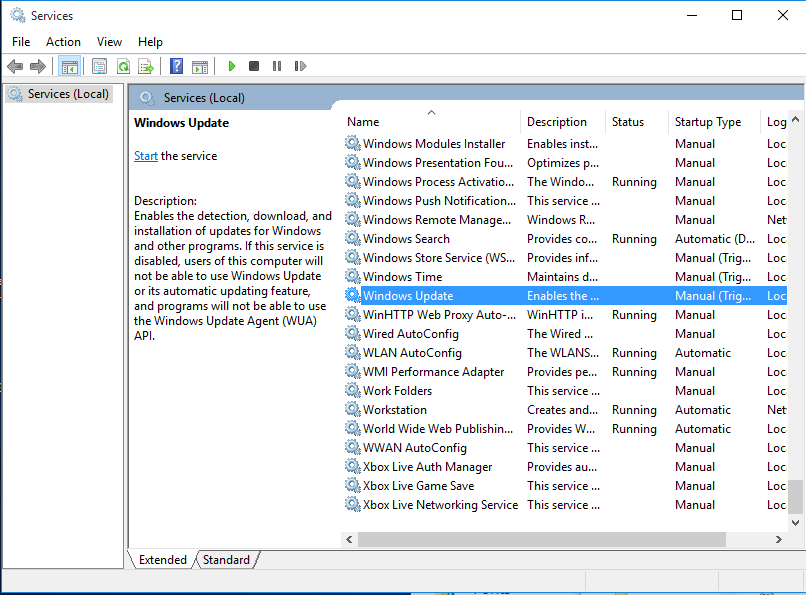The height and width of the screenshot is (595, 806).
Task: Click the gear icon beside Xbox Live Game Save
Action: pos(353,486)
